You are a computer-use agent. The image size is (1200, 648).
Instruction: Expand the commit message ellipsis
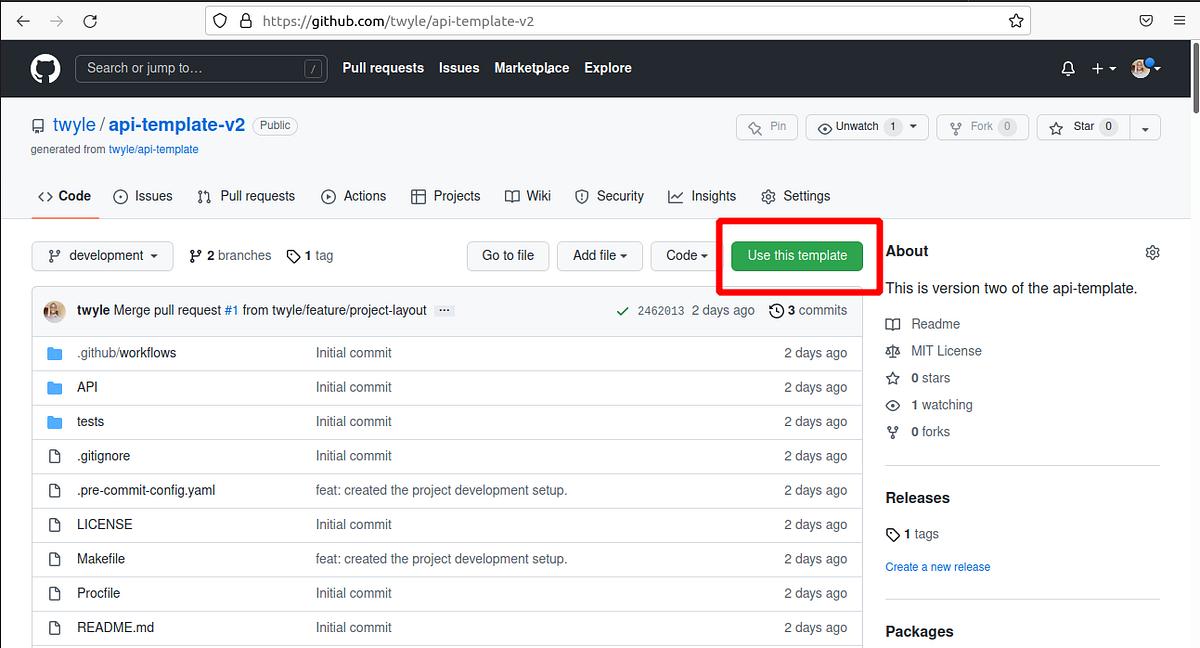(x=444, y=310)
